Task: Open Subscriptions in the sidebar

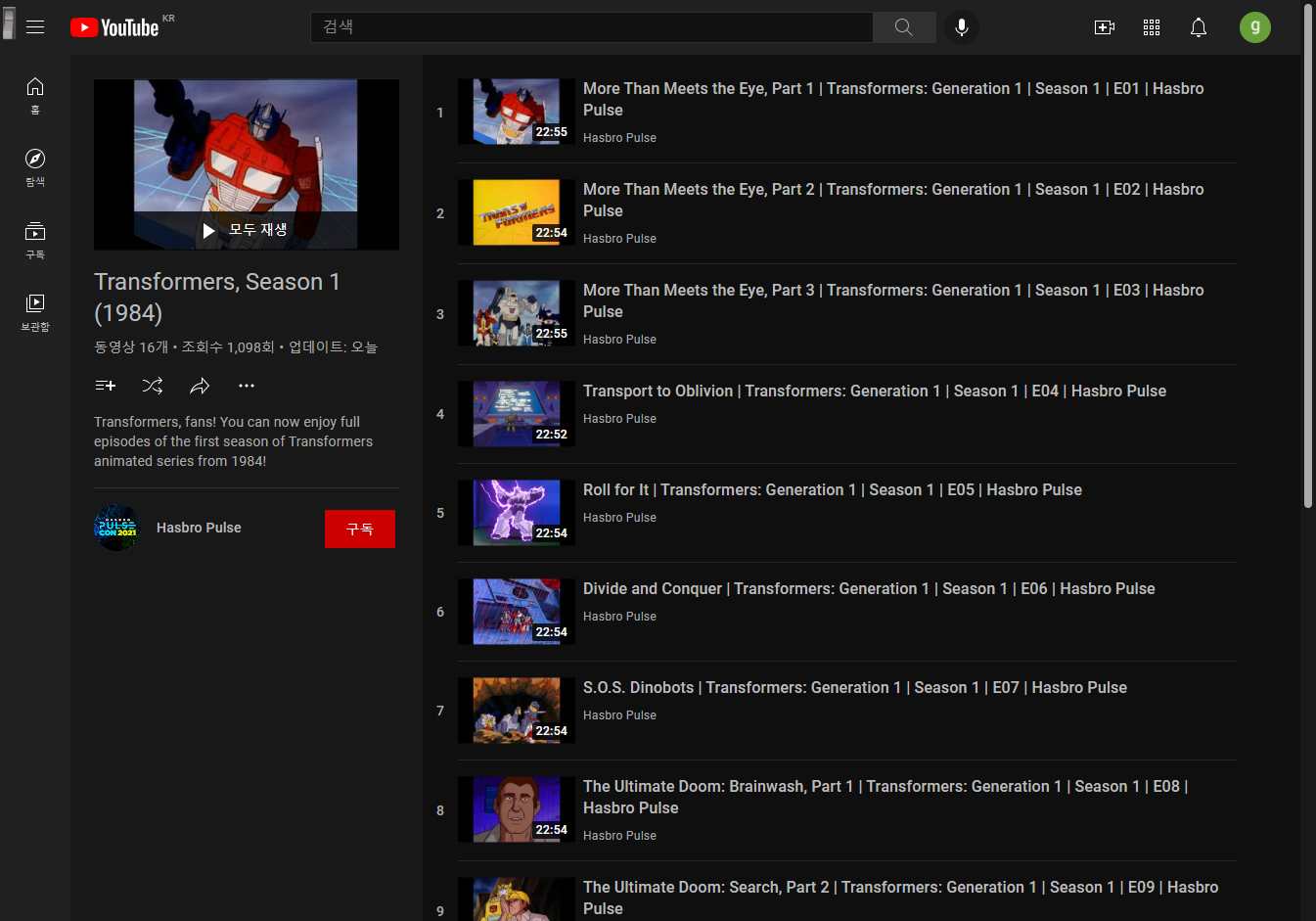Action: click(x=35, y=240)
